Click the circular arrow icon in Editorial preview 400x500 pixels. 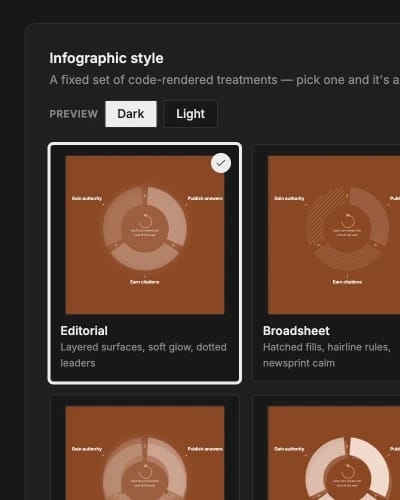coord(145,221)
